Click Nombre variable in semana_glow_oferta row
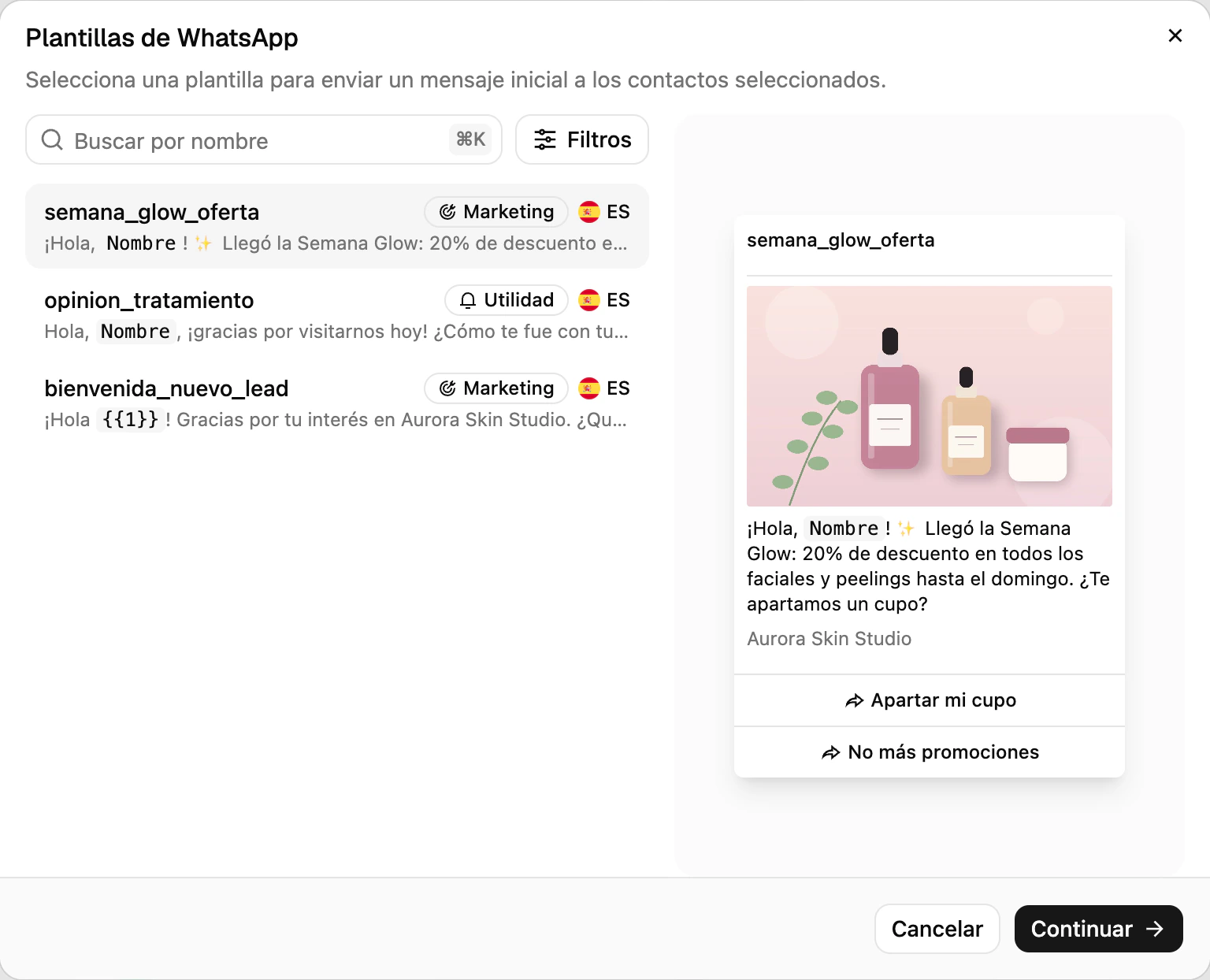Viewport: 1210px width, 980px height. (x=141, y=243)
